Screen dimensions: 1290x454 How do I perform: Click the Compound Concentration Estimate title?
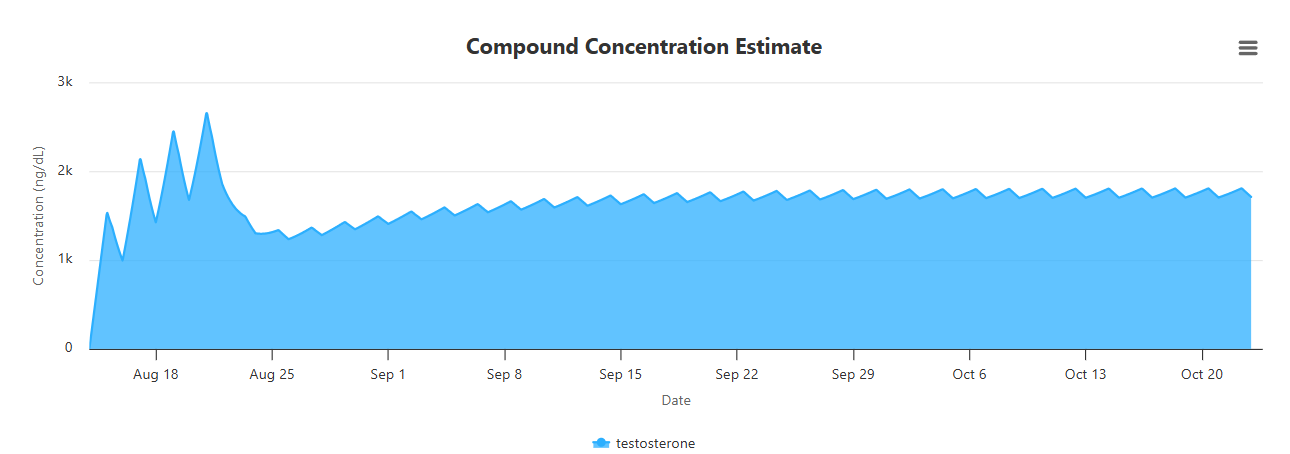coord(644,47)
